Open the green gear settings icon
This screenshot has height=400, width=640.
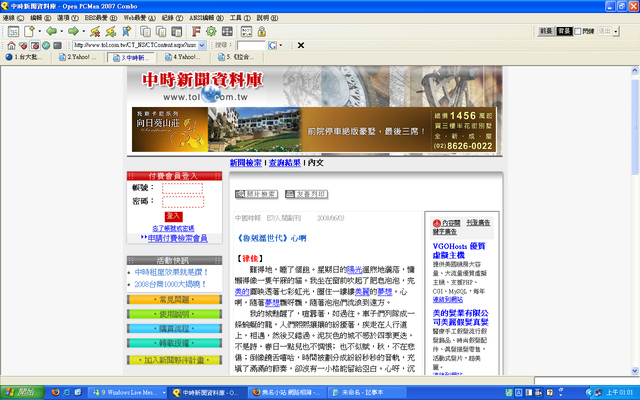[x=211, y=31]
